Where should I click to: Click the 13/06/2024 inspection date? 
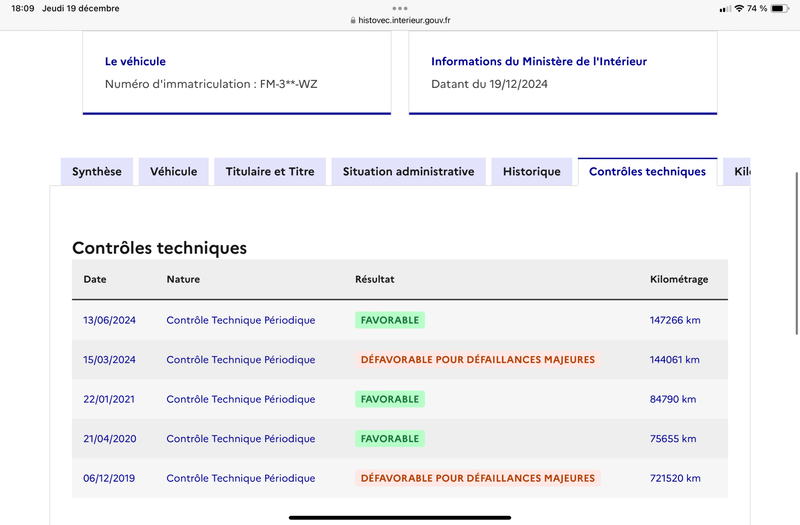tap(109, 320)
